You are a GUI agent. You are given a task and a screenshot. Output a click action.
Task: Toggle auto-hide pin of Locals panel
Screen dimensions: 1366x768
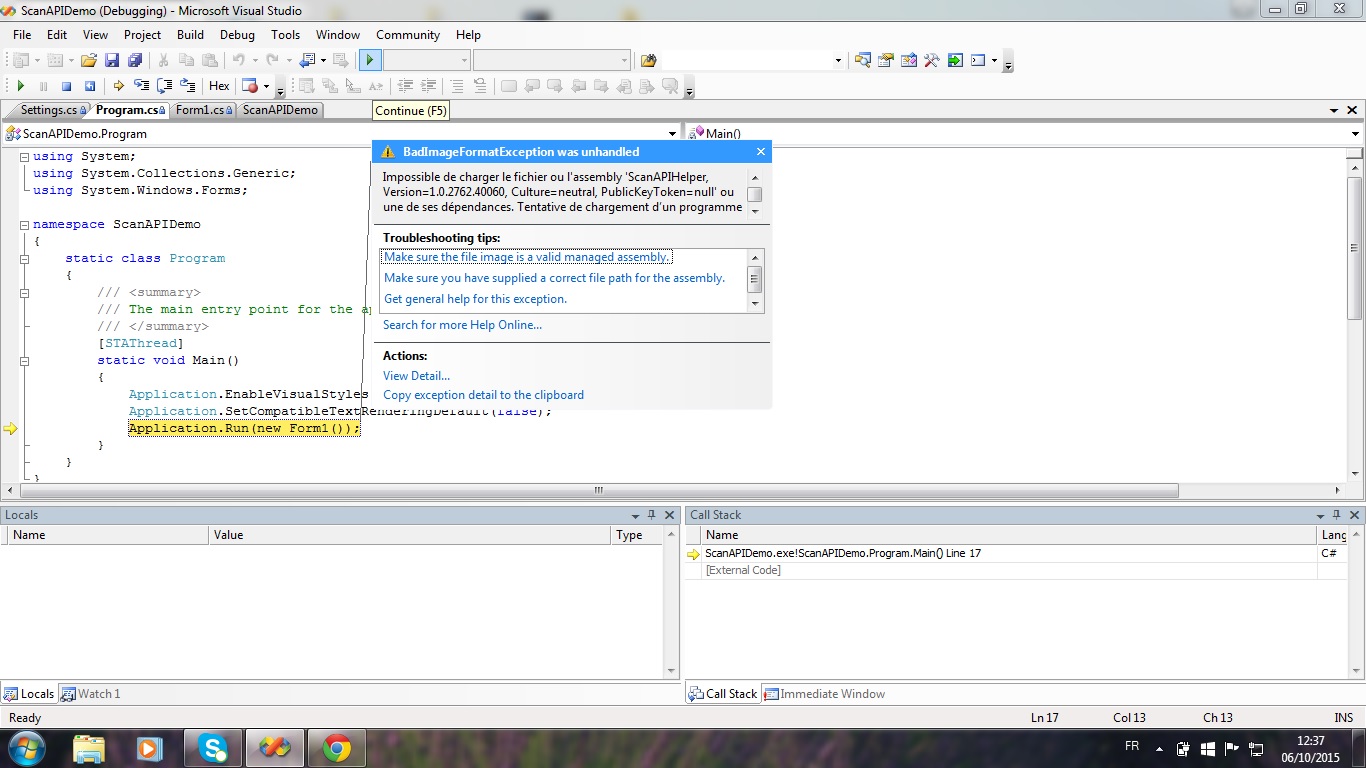[x=652, y=515]
